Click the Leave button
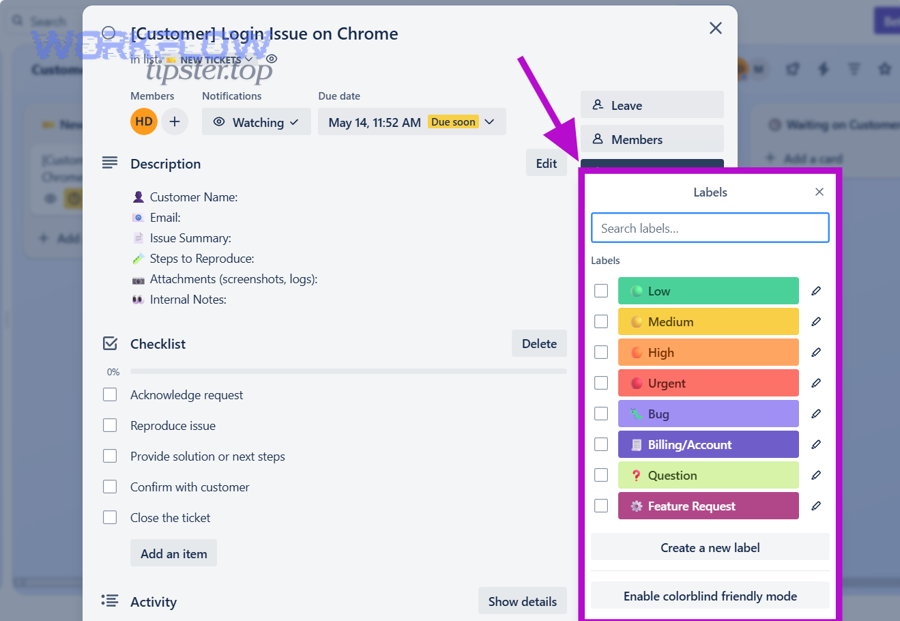Screen dimensions: 900x621 [x=652, y=105]
